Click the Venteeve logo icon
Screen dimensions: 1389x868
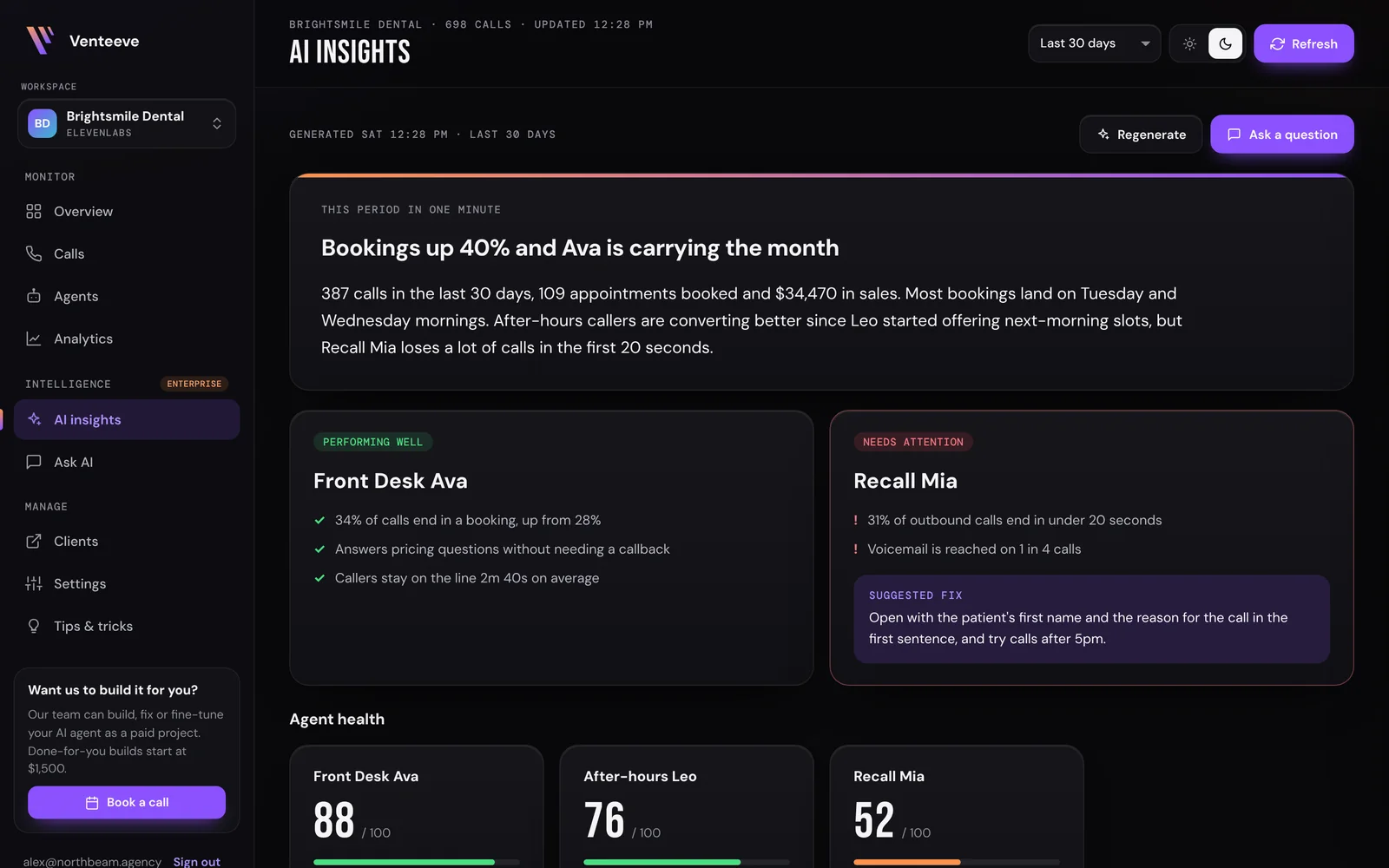[x=40, y=40]
